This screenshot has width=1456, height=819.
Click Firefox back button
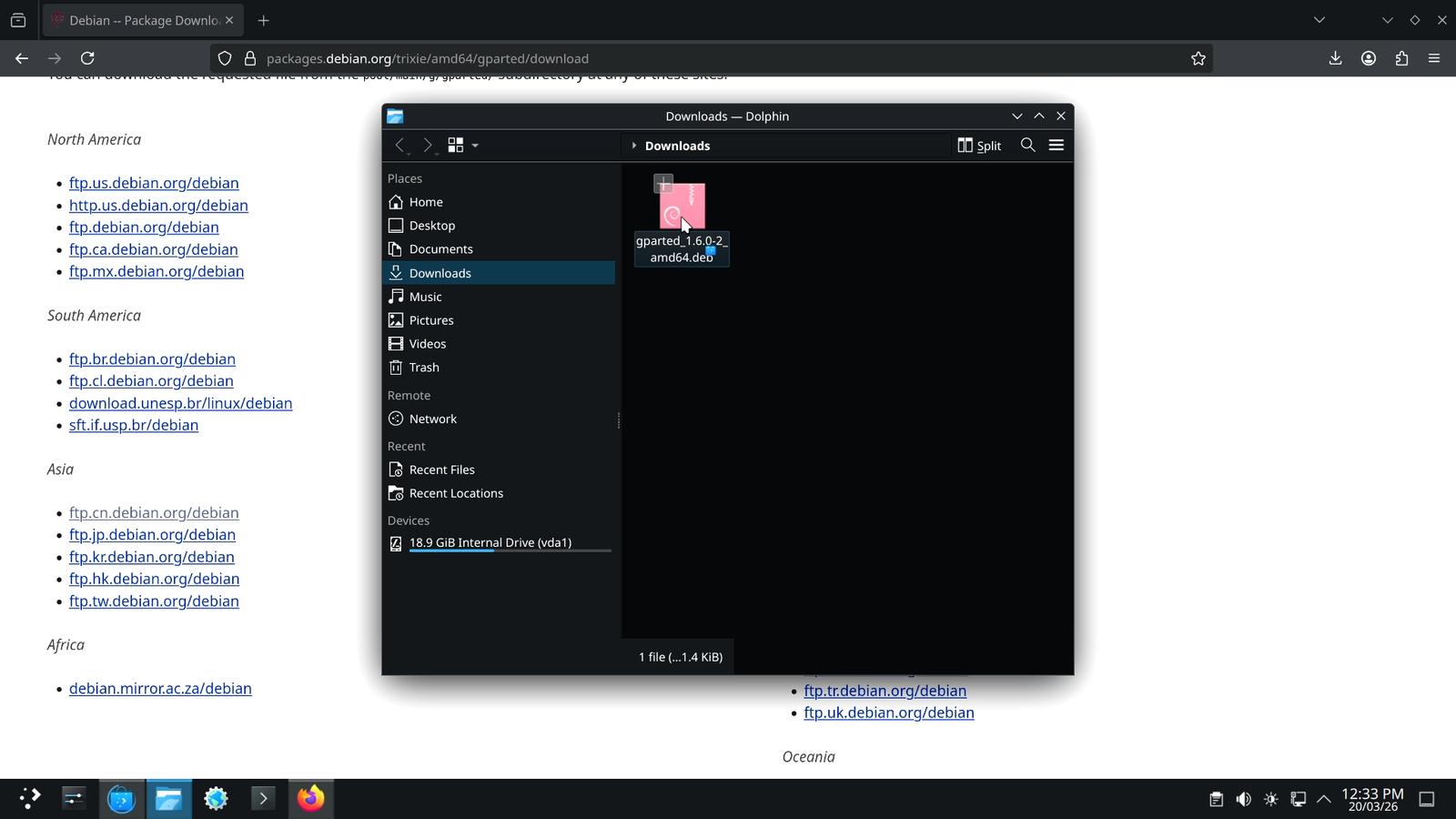(x=22, y=58)
